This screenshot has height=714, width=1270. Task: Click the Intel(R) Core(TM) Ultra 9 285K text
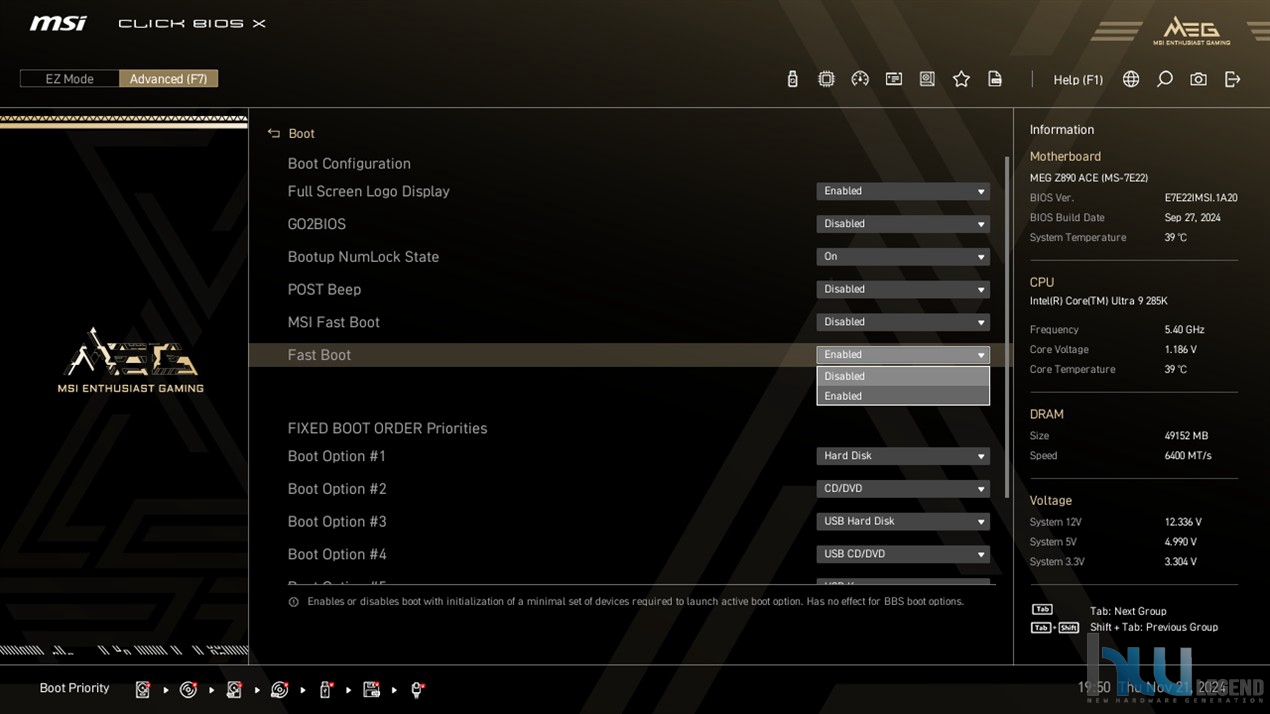1099,301
